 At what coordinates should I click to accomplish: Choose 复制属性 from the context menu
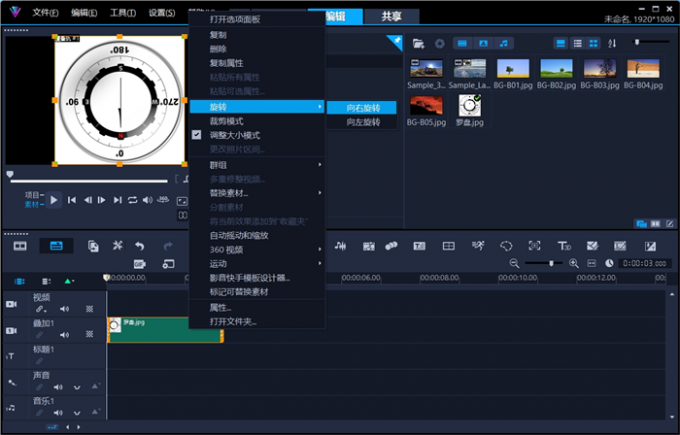pos(258,63)
